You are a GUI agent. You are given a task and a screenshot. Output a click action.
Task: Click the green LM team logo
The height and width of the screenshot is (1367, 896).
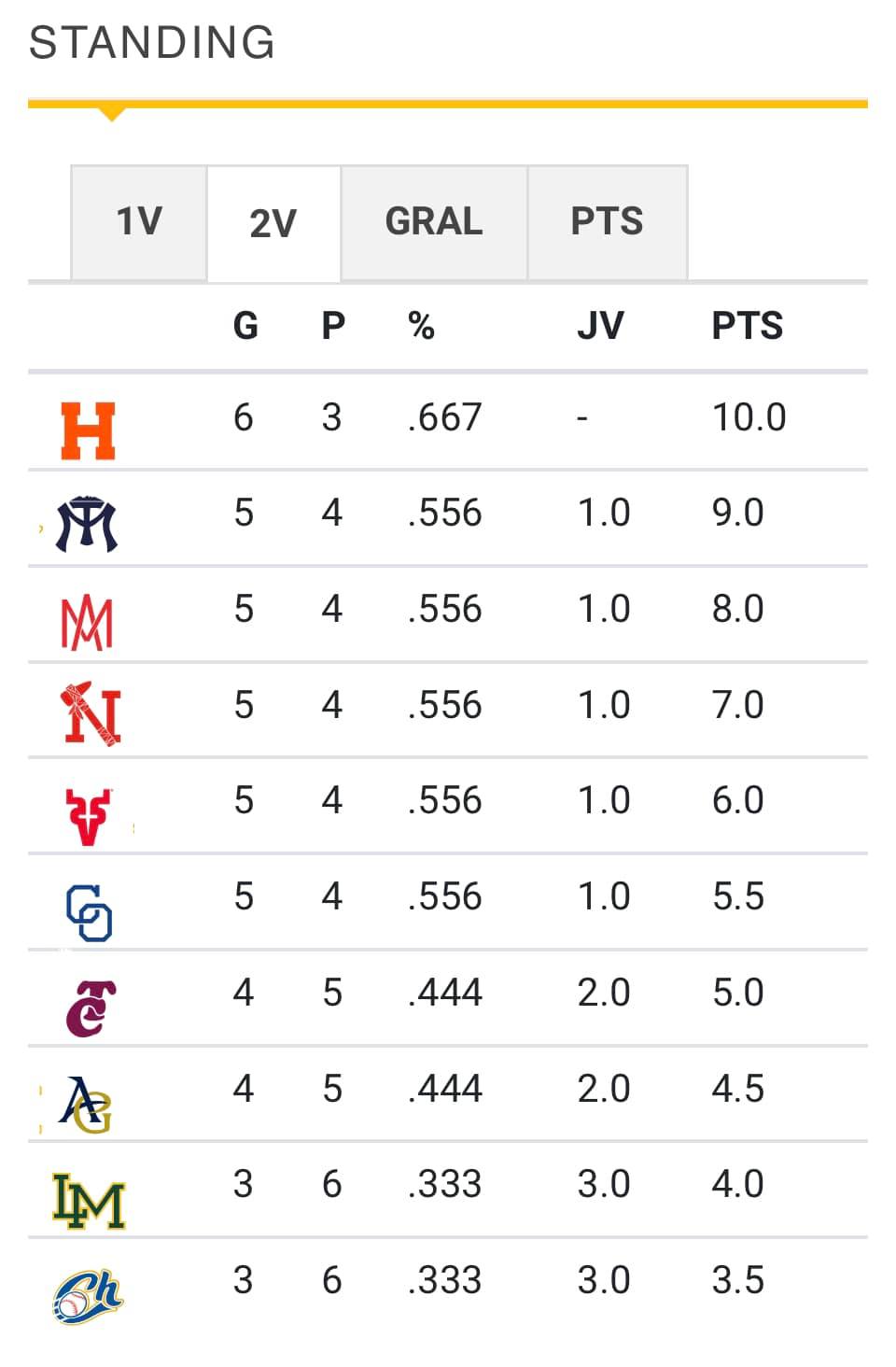[89, 1201]
